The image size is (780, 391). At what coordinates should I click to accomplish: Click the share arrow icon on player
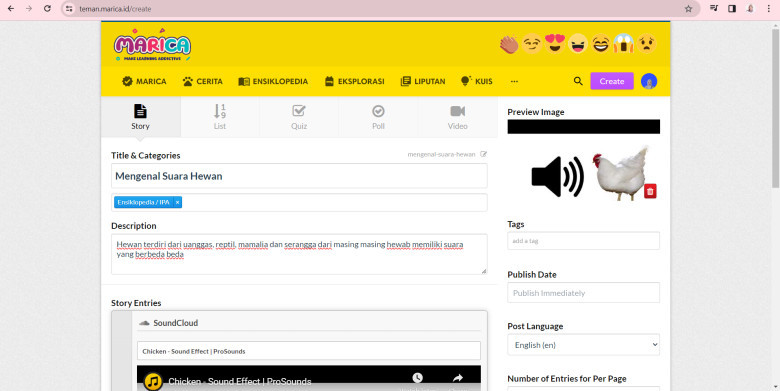click(458, 378)
